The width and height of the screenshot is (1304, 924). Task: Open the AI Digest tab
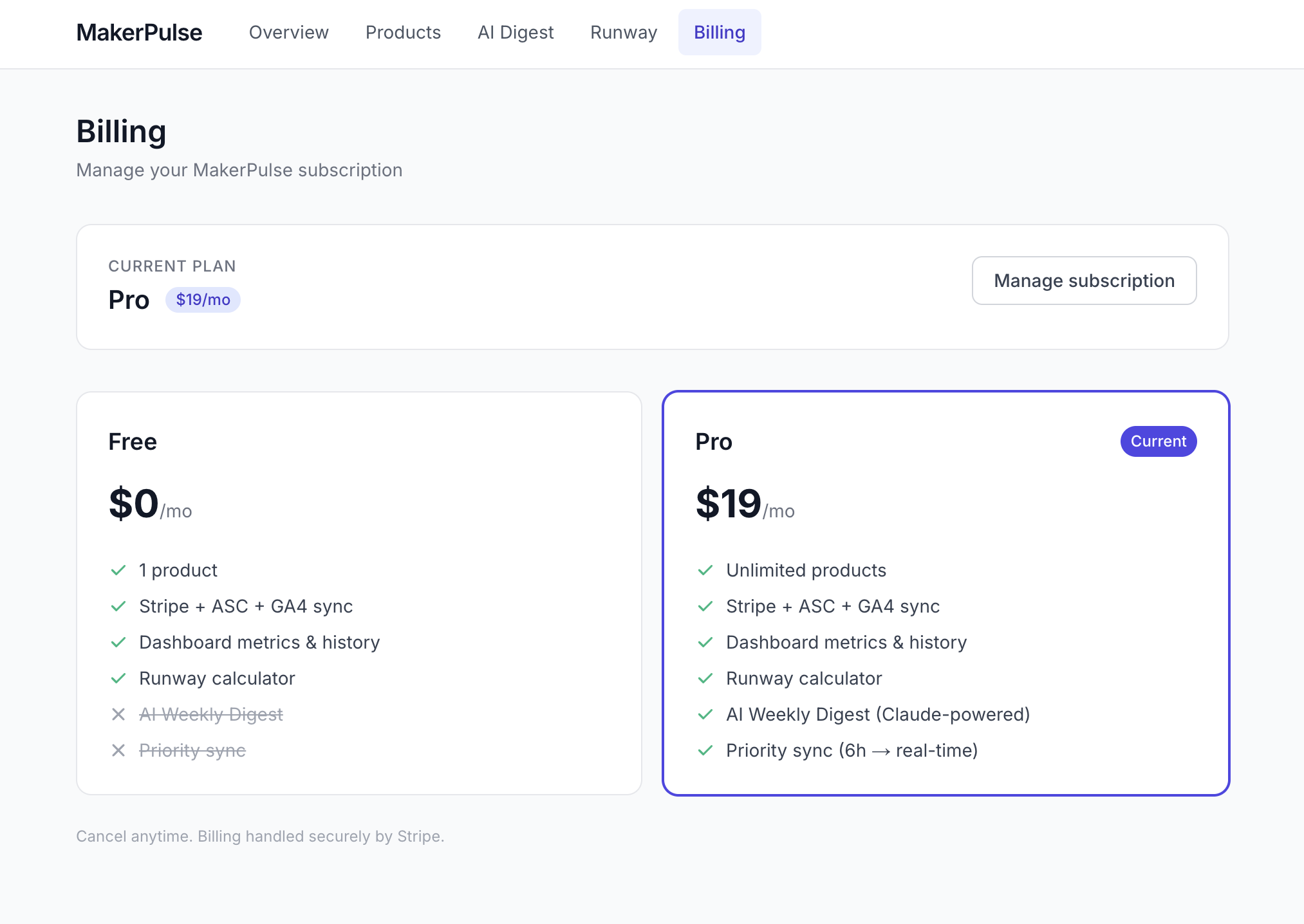click(516, 32)
